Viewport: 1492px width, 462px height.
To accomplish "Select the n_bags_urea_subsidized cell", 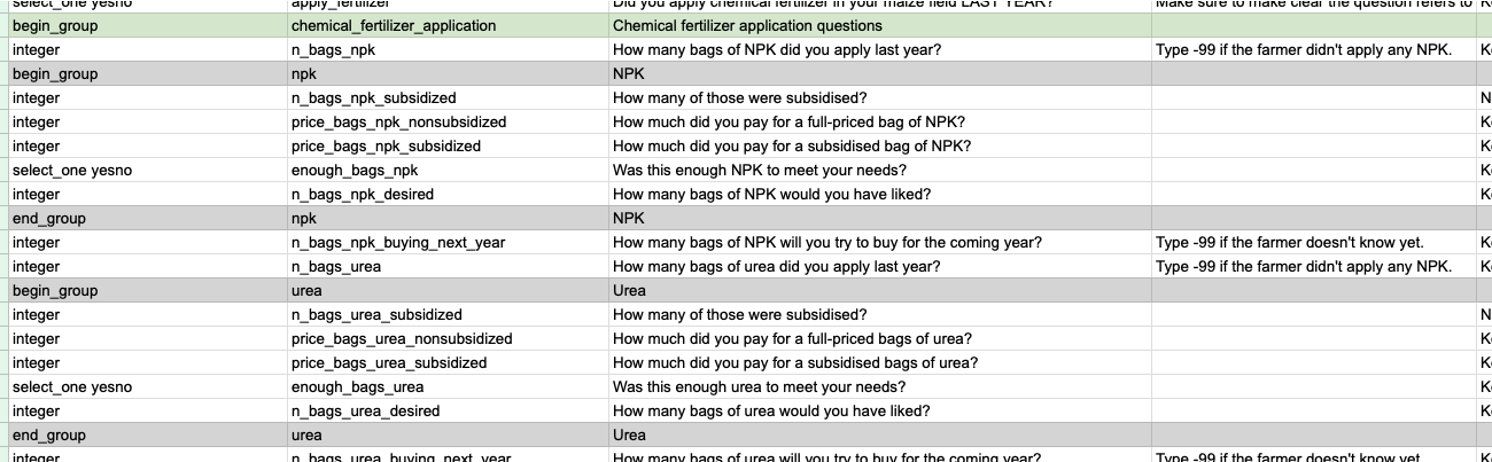I will [376, 315].
